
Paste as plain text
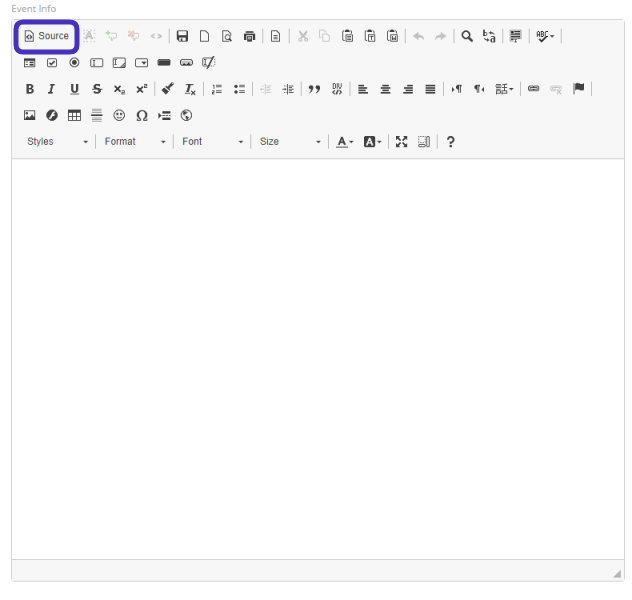(370, 36)
